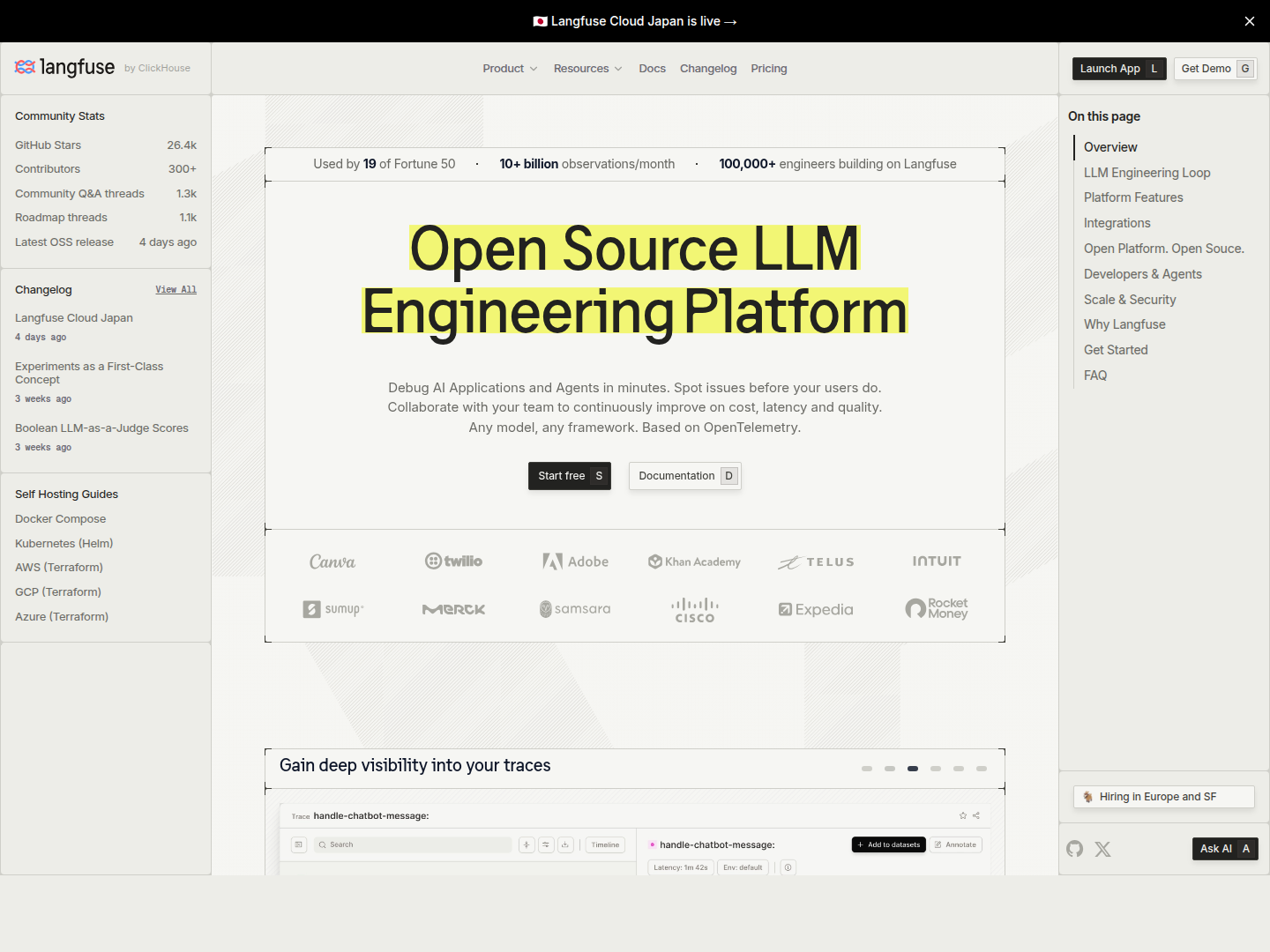Dismiss the Japan announcement banner
This screenshot has height=952, width=1270.
click(x=1250, y=21)
